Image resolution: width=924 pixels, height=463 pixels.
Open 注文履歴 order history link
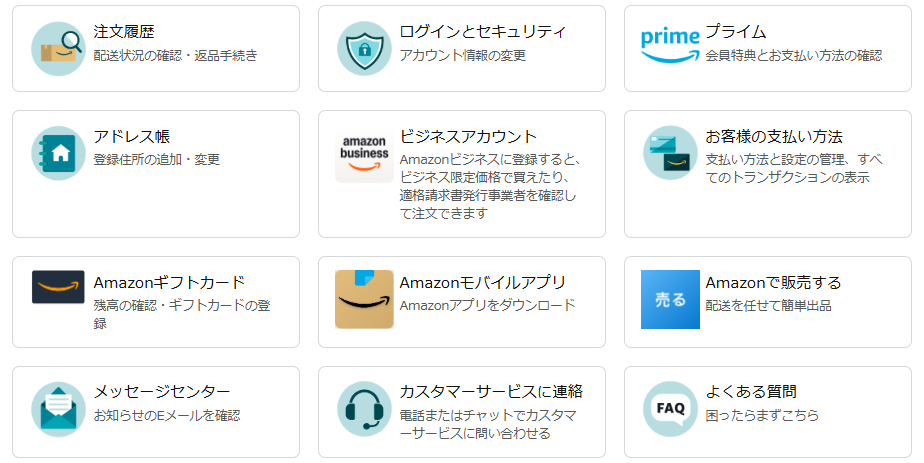coord(124,32)
